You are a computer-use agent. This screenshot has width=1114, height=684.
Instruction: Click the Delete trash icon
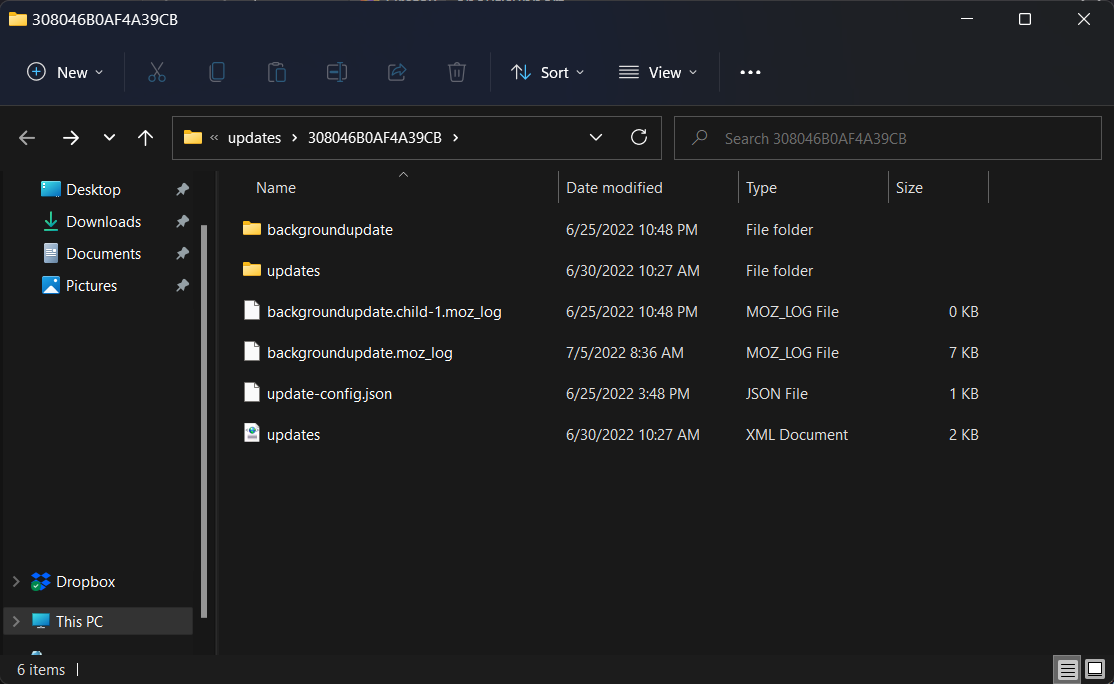coord(457,72)
